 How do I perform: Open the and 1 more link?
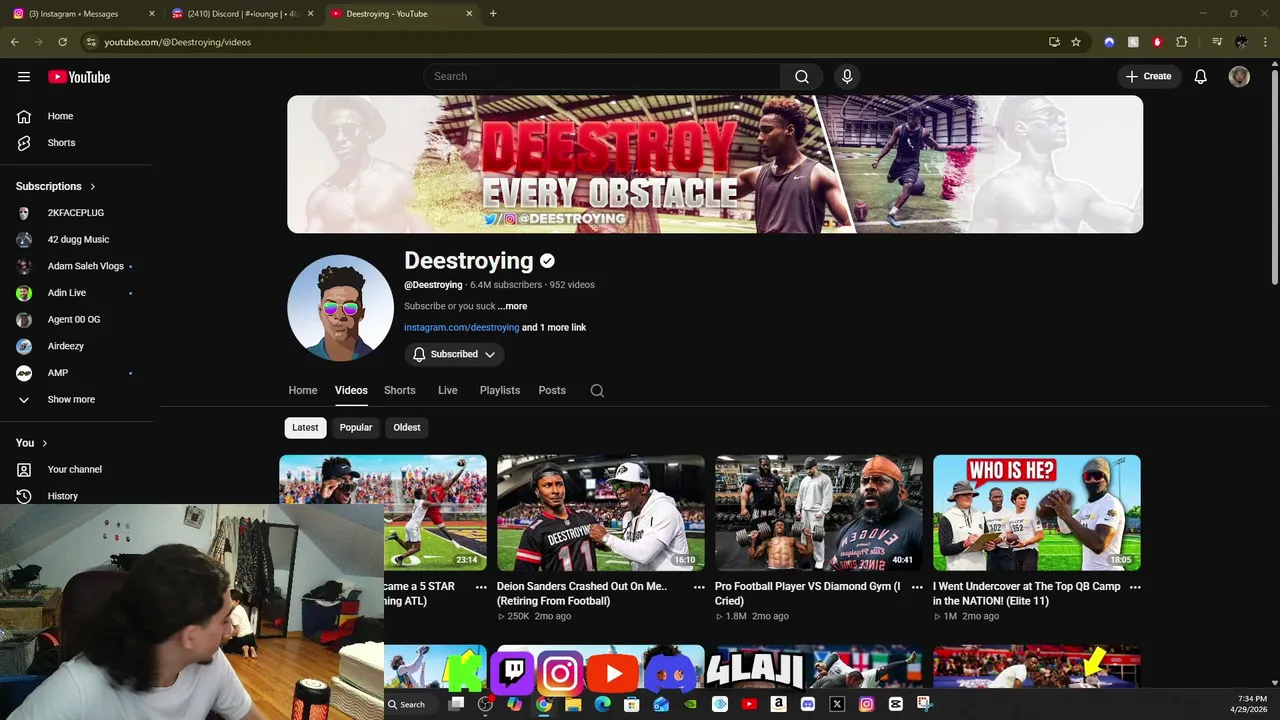[554, 327]
